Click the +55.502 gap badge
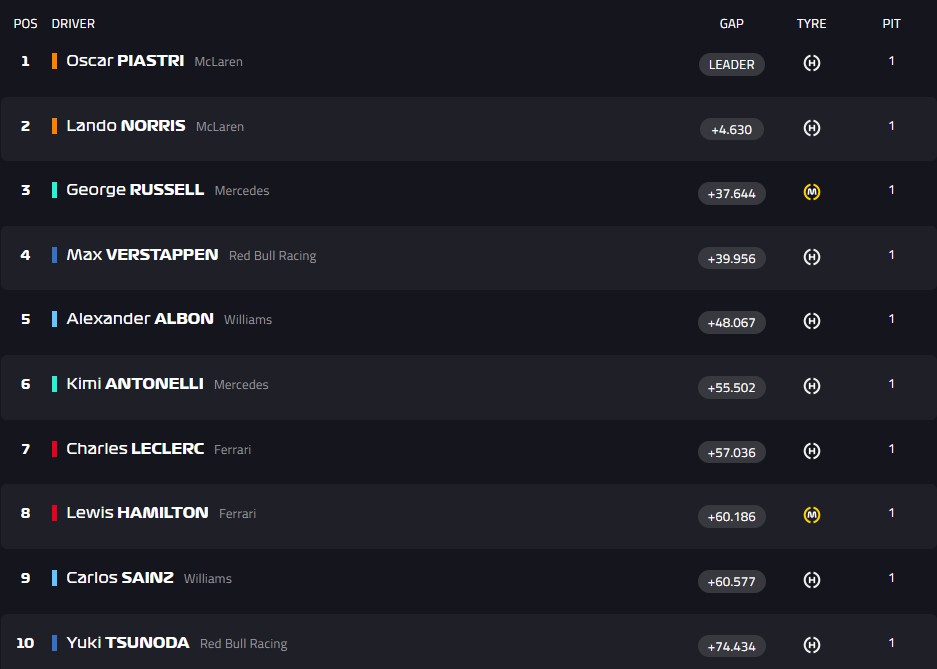 pyautogui.click(x=731, y=387)
